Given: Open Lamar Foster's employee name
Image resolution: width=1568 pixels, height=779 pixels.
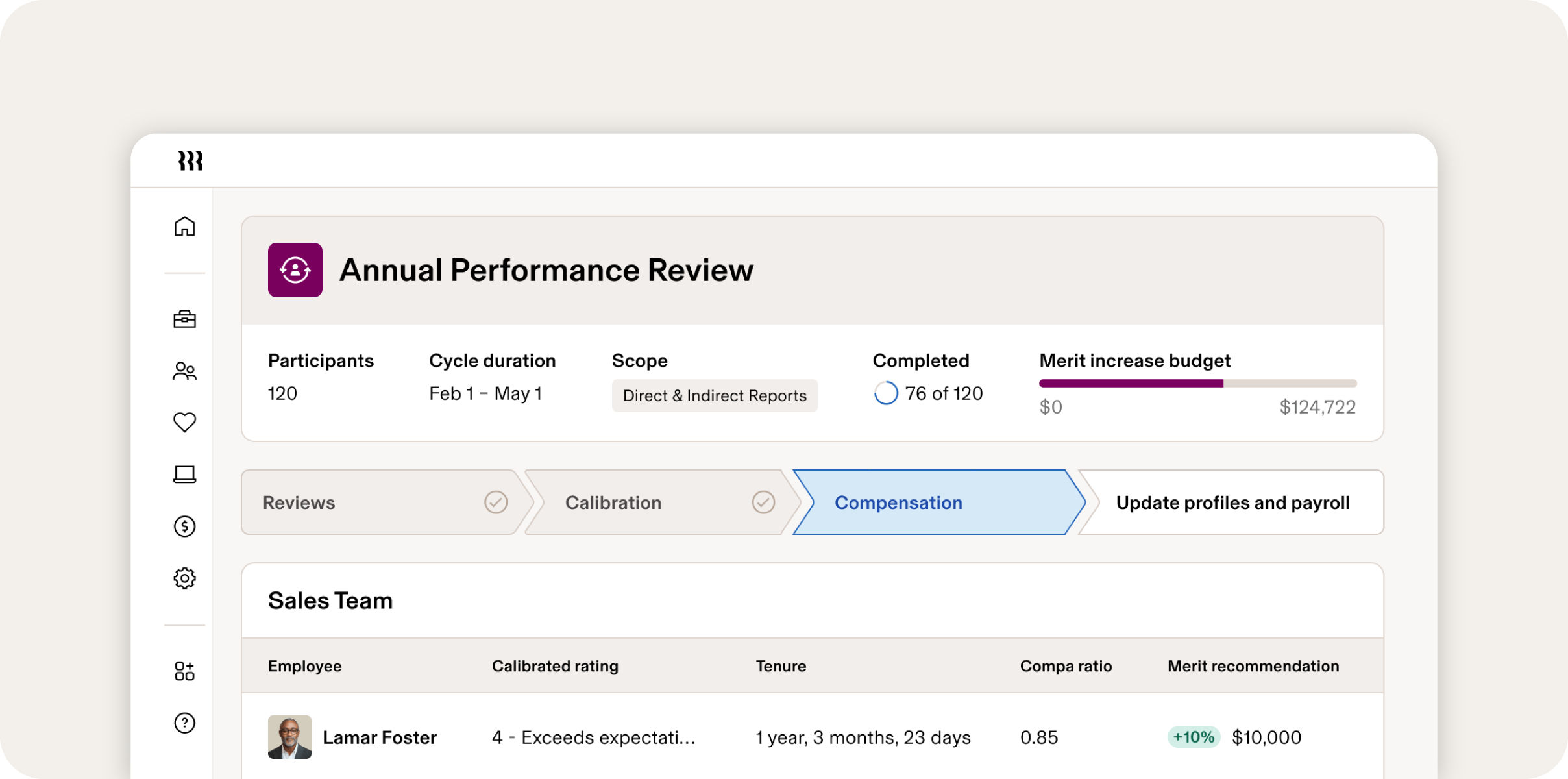Looking at the screenshot, I should click(x=380, y=737).
